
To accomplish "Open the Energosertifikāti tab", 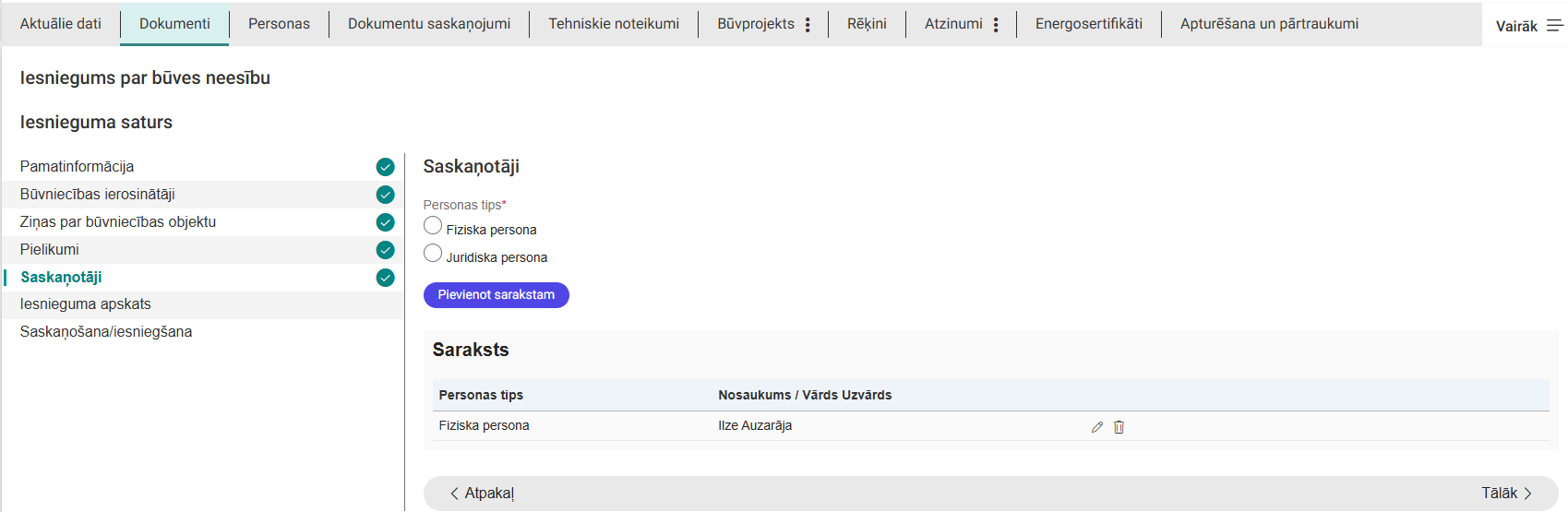I will [1088, 24].
